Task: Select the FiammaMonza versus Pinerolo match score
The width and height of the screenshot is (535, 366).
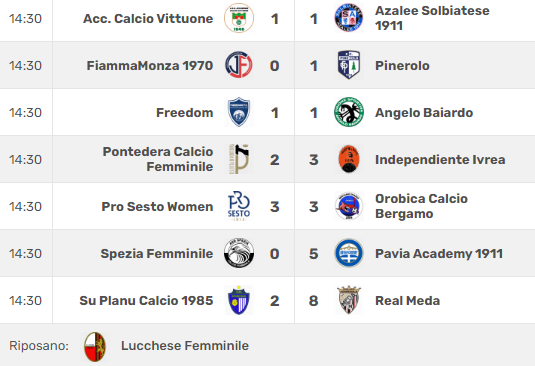Action: pos(294,65)
